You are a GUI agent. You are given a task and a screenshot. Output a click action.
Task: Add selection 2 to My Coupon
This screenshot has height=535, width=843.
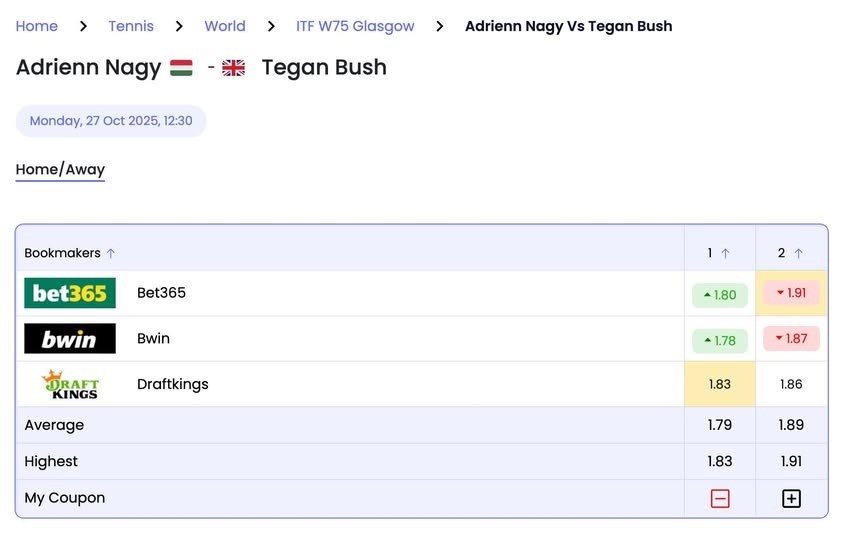click(x=791, y=498)
